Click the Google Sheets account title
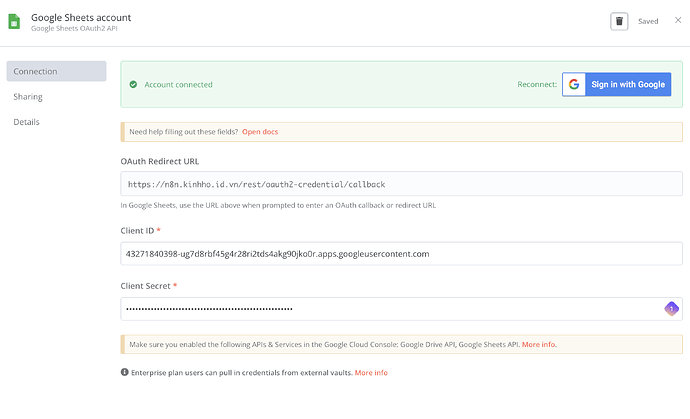690x419 pixels. [x=81, y=18]
